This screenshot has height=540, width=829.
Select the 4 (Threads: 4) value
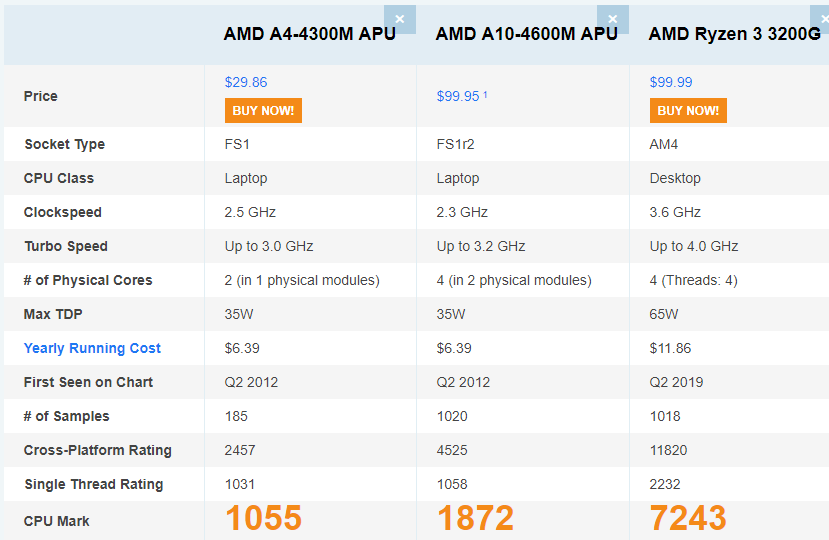[x=694, y=280]
